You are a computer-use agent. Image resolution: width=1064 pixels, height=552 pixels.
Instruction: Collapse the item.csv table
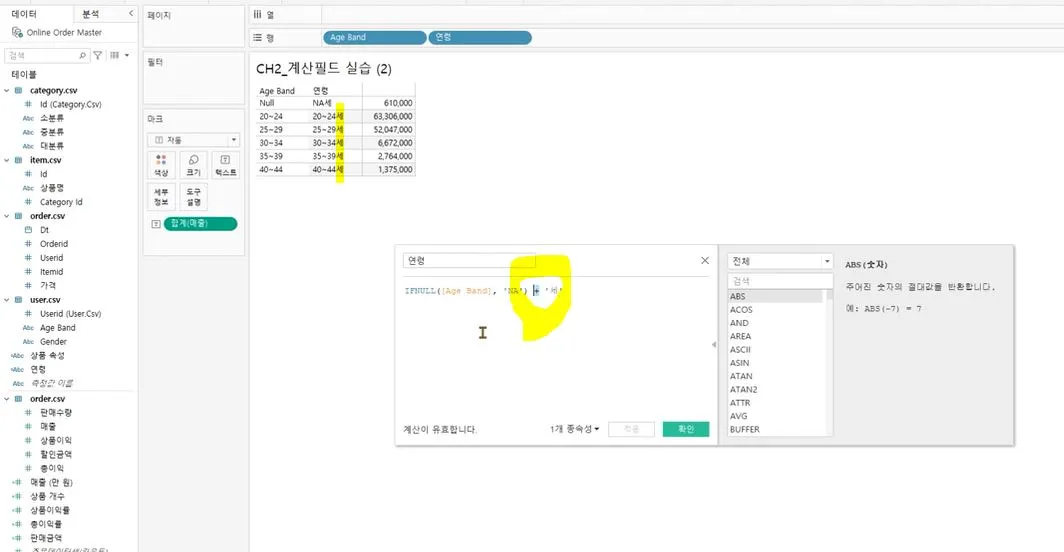pos(7,160)
